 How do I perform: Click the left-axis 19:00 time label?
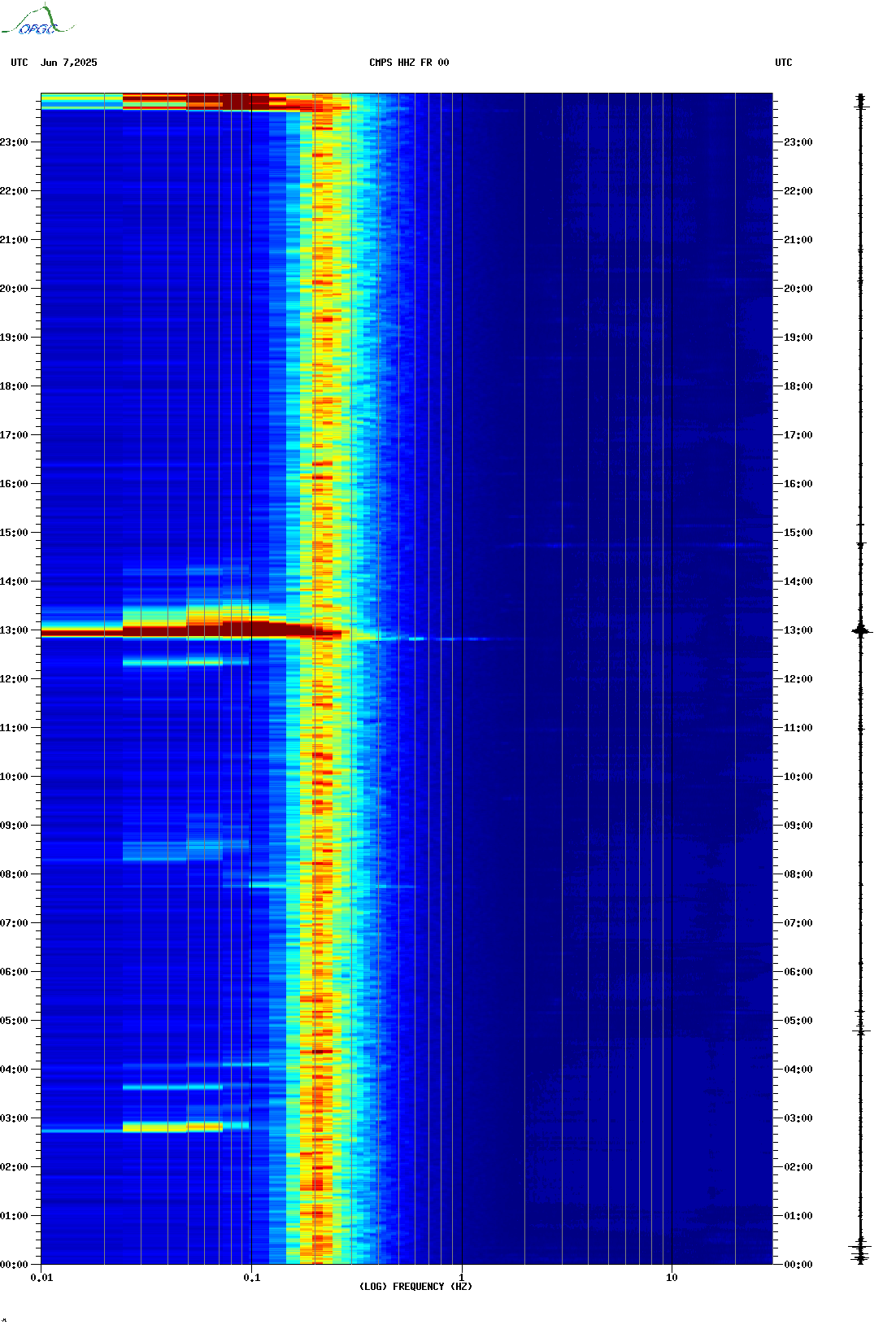(x=14, y=338)
